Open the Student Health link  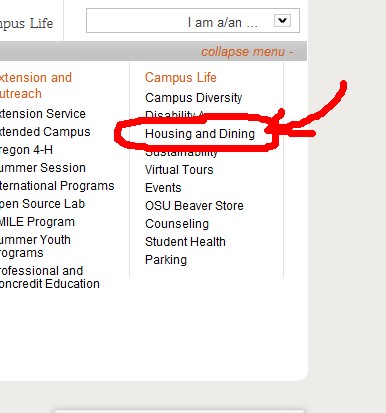click(x=185, y=242)
